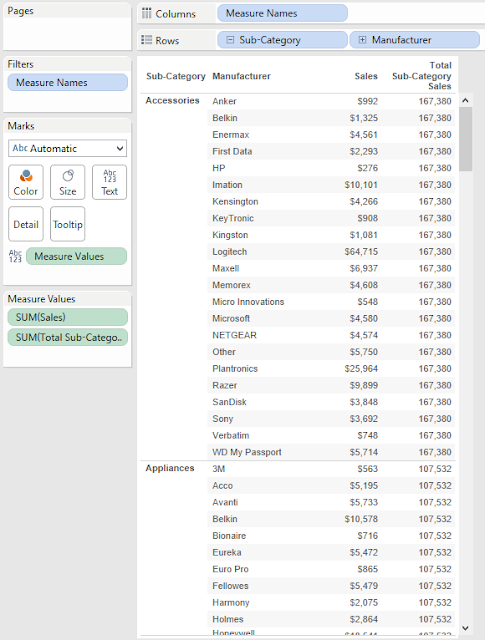This screenshot has width=485, height=640.
Task: Click the text icon beside Measure Values pill
Action: pyautogui.click(x=15, y=256)
